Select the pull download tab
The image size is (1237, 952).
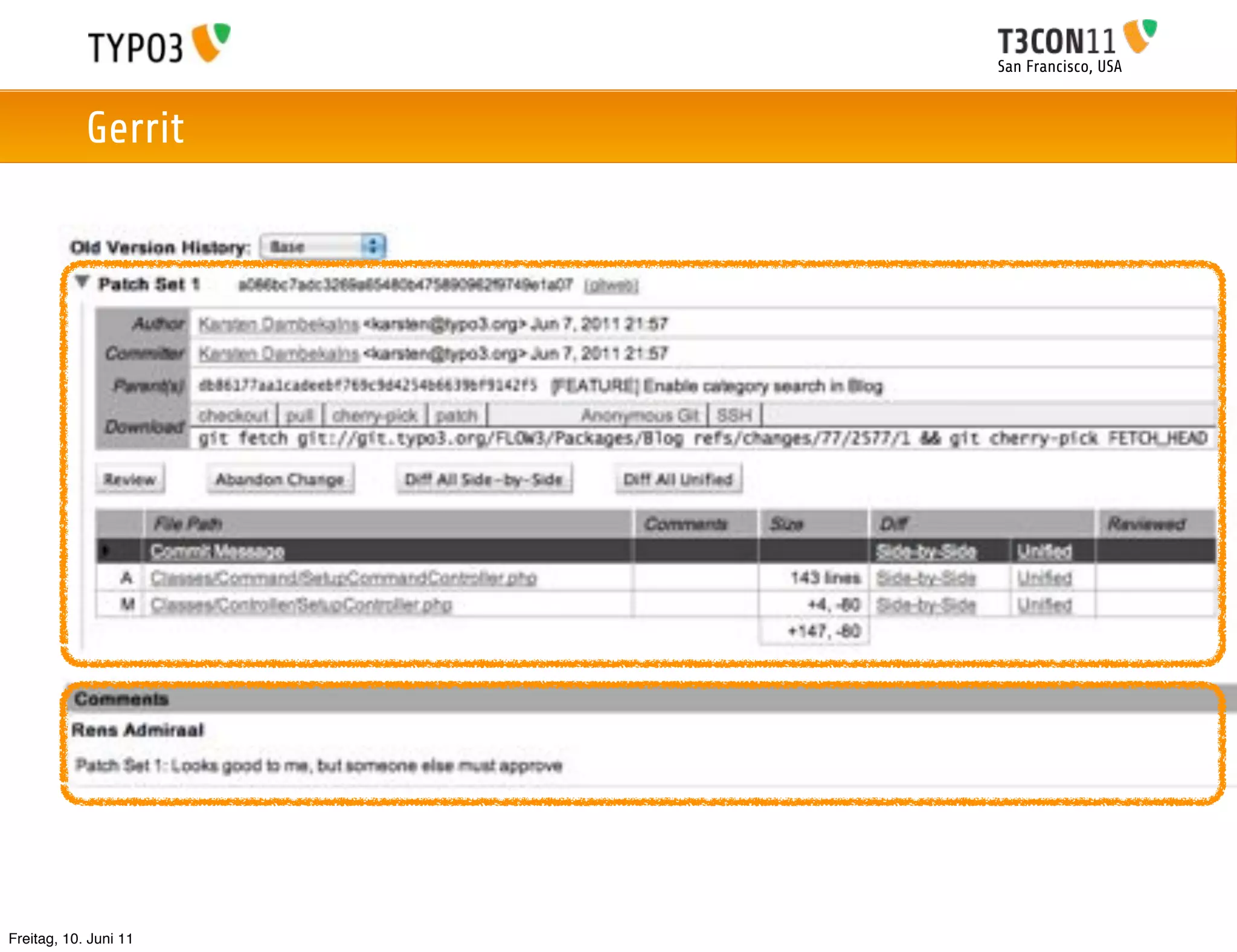(300, 416)
